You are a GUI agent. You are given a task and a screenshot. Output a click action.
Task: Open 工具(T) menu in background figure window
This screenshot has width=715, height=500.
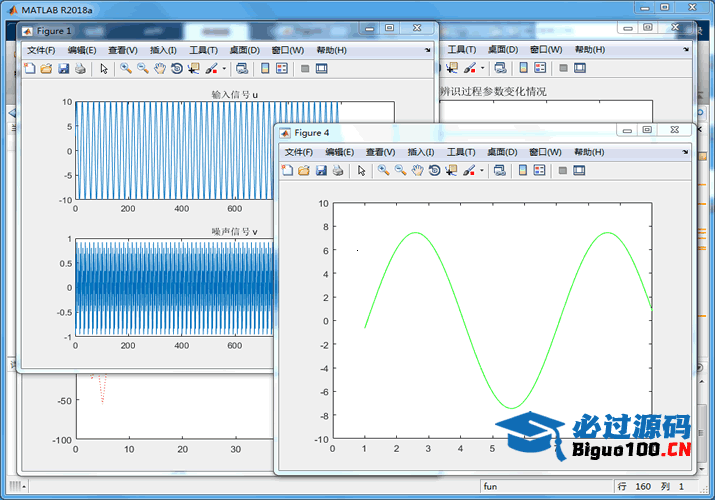pos(461,50)
